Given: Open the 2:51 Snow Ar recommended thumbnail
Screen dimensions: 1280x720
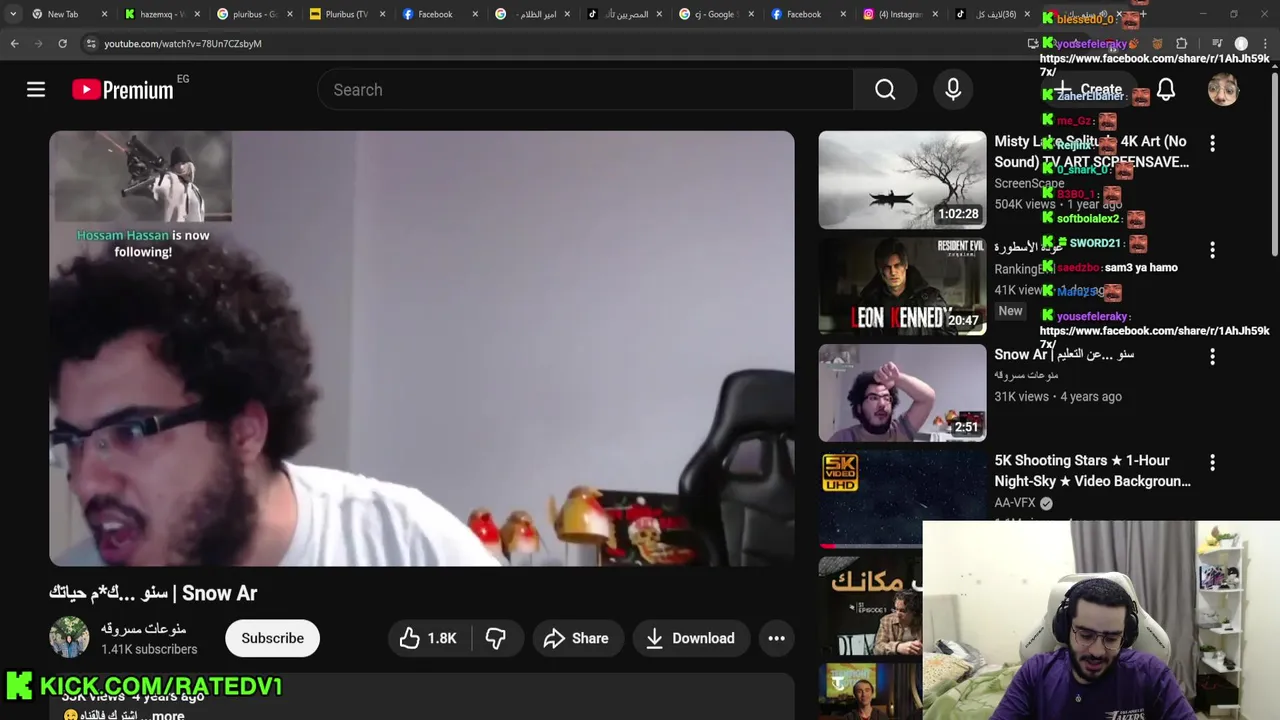Looking at the screenshot, I should tap(902, 393).
